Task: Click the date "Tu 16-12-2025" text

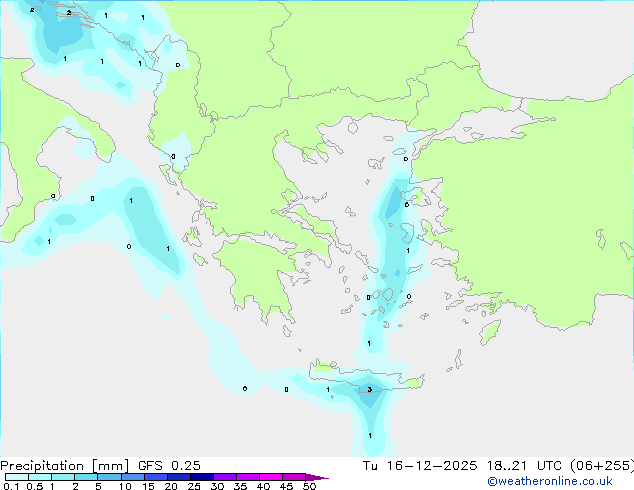Action: (x=420, y=466)
